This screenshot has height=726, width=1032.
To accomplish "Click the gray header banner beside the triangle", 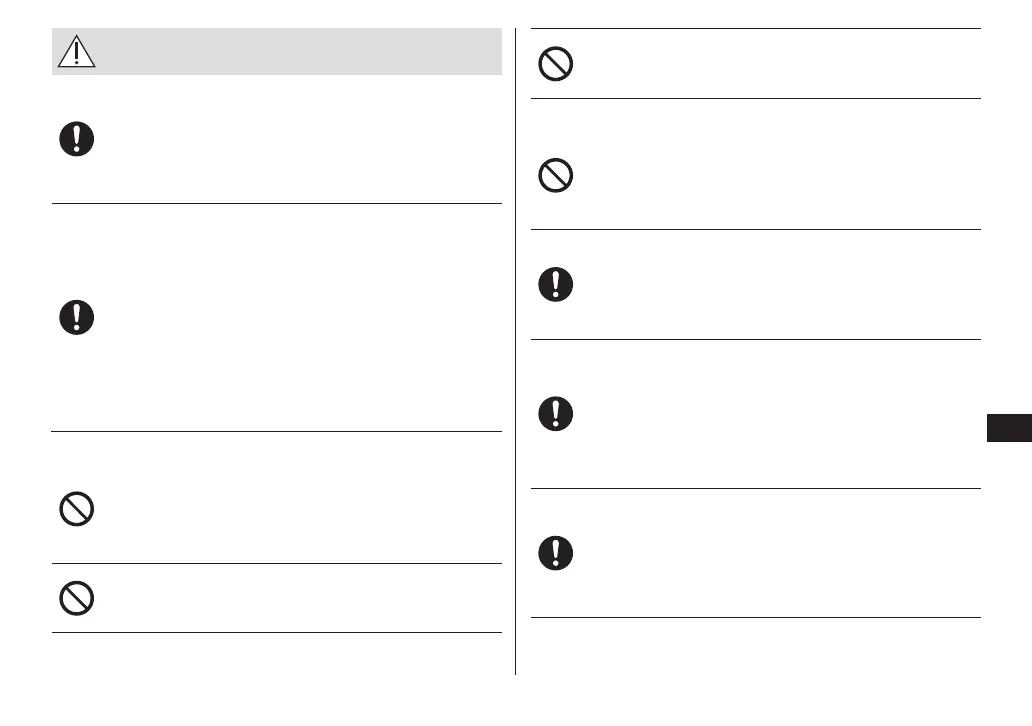I will point(300,51).
